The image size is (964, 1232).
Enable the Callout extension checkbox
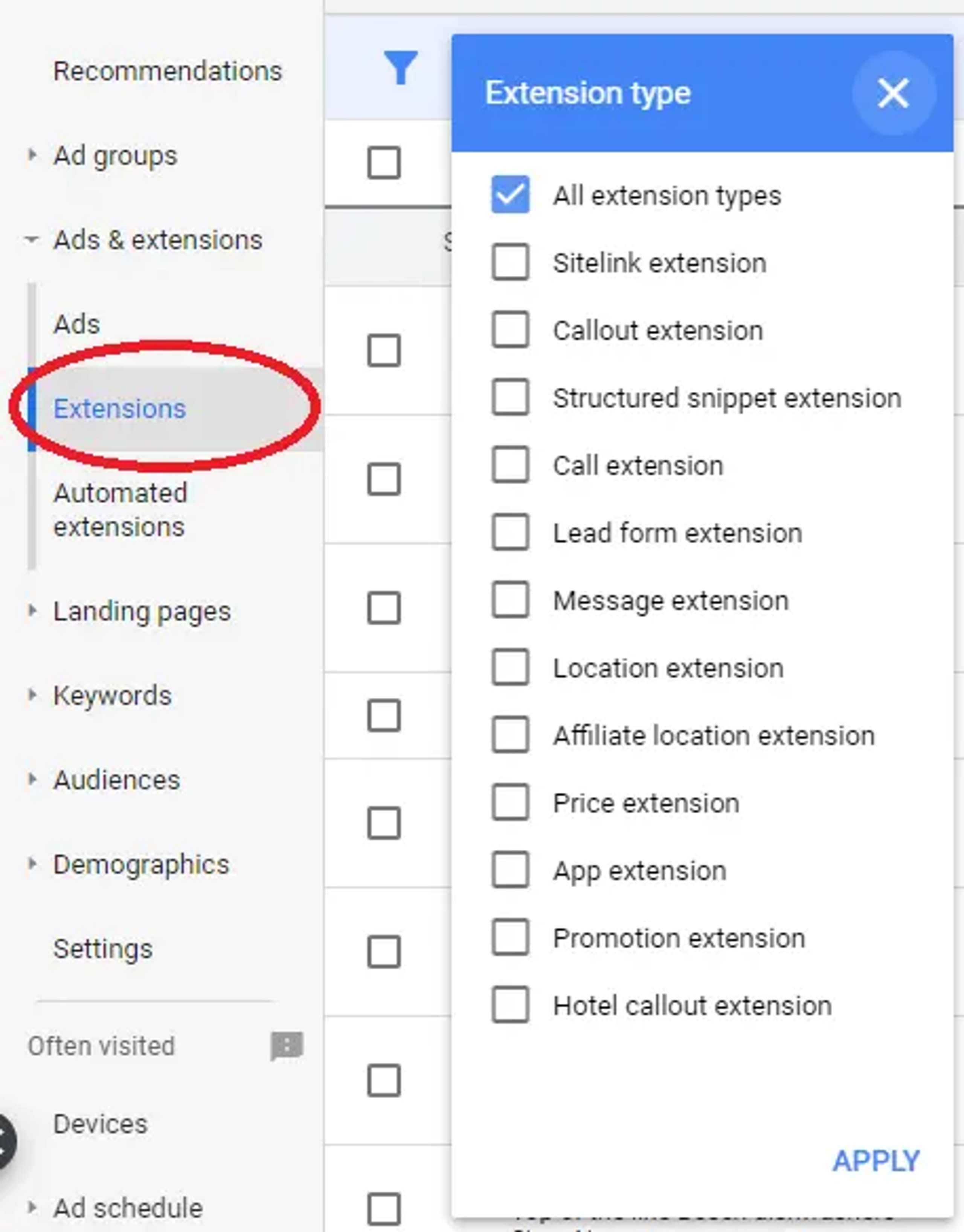[x=510, y=330]
